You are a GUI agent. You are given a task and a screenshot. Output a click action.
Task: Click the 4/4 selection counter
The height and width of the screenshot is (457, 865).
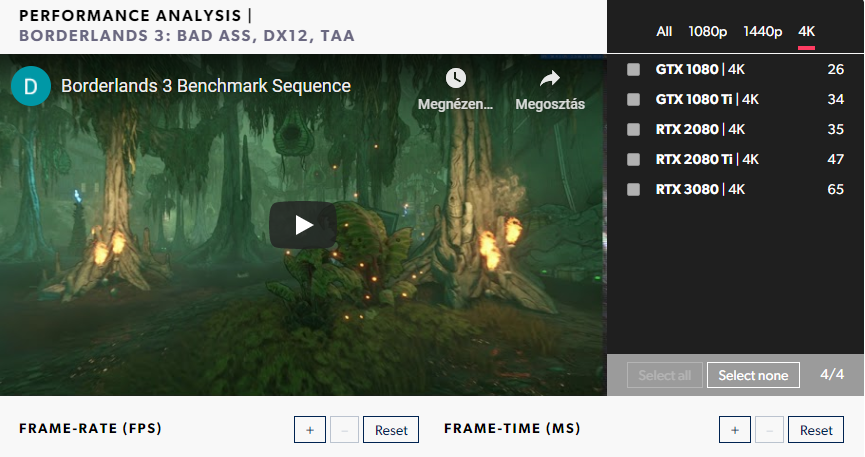(832, 374)
